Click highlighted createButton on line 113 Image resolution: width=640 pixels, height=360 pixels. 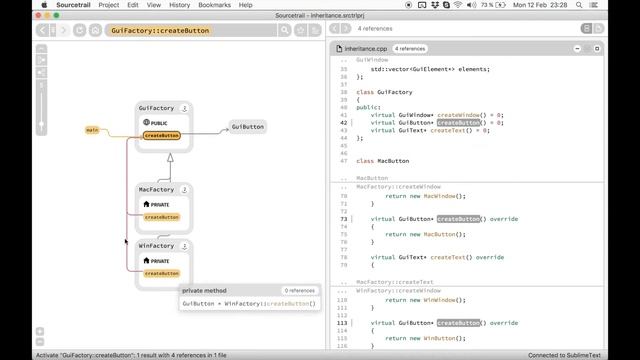pos(458,323)
